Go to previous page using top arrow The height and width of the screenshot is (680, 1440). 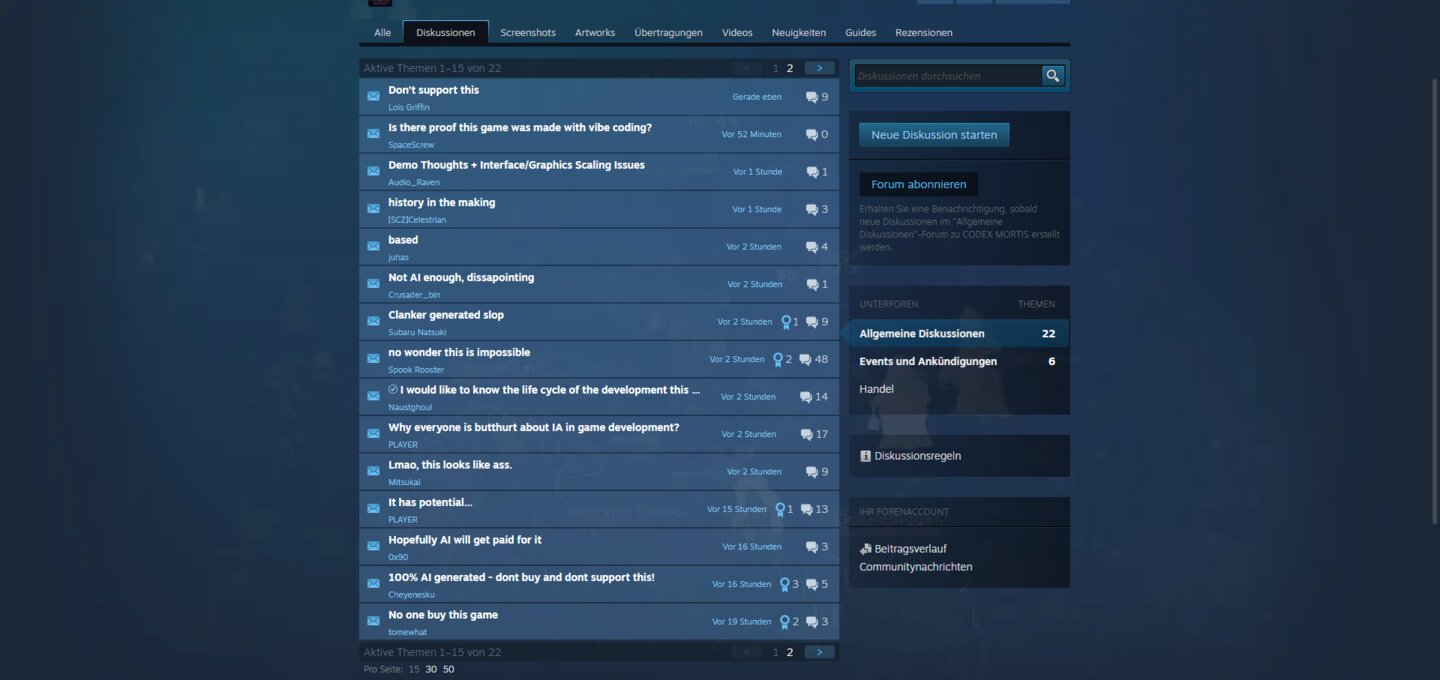click(x=746, y=68)
